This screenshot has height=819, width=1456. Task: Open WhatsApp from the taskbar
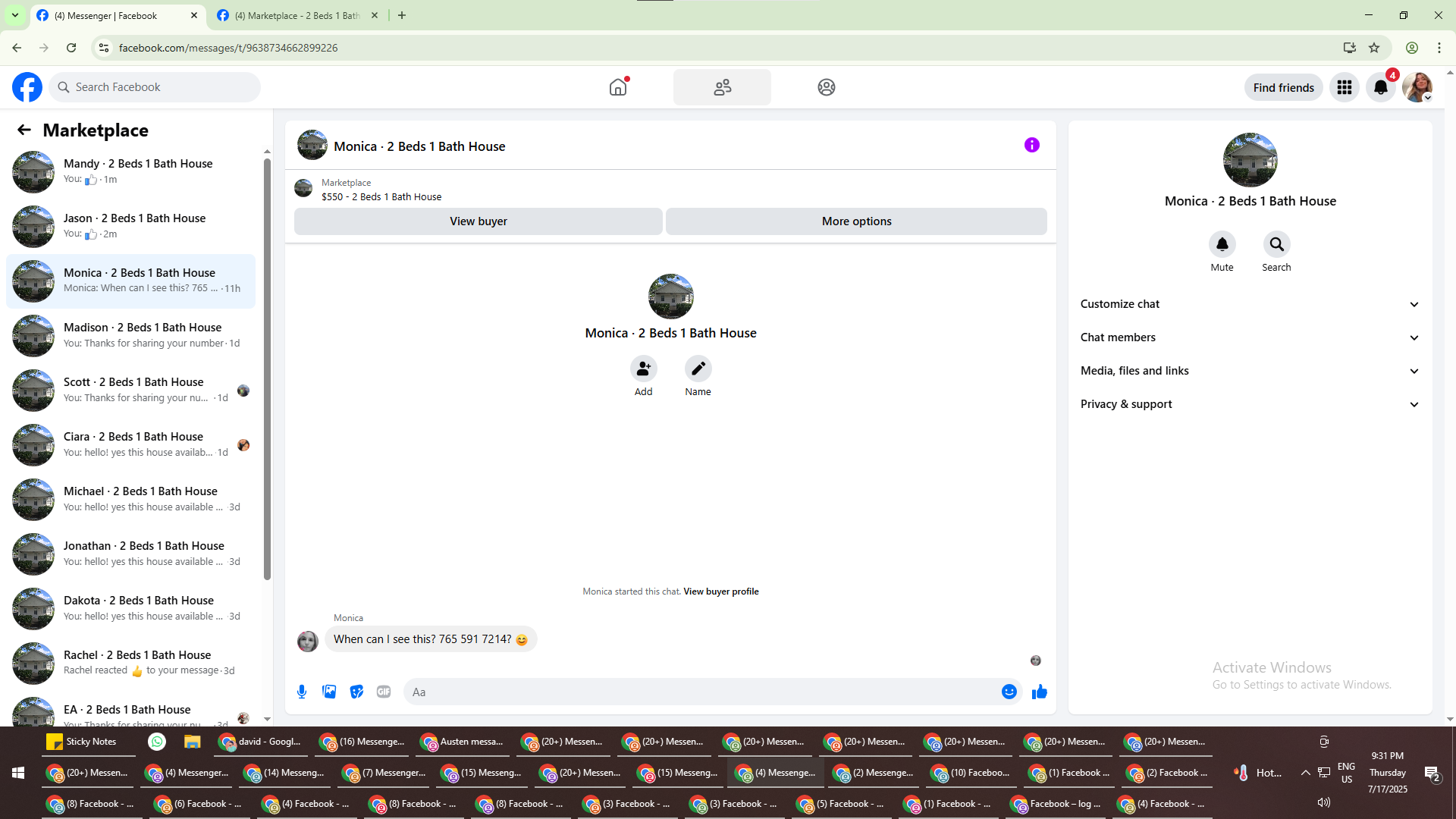[157, 742]
